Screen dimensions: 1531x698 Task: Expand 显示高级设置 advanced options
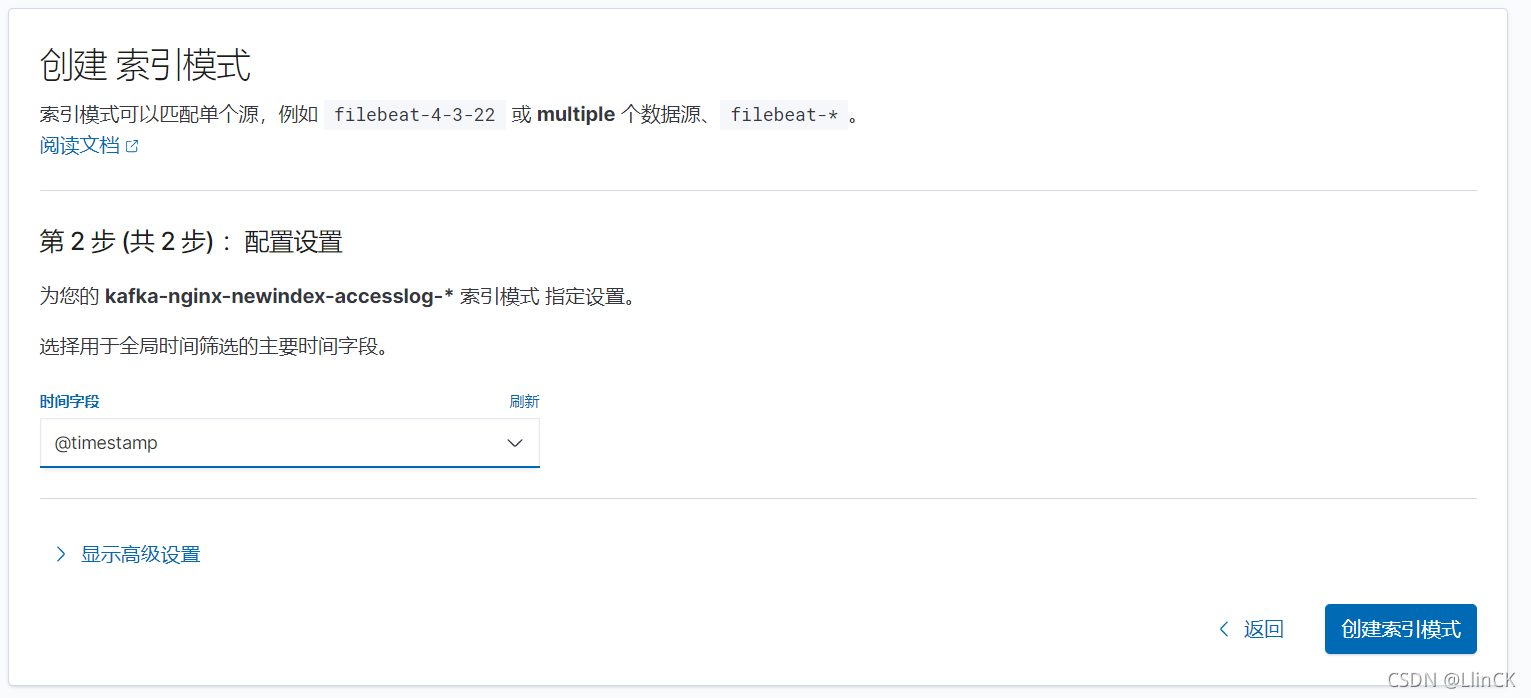140,554
